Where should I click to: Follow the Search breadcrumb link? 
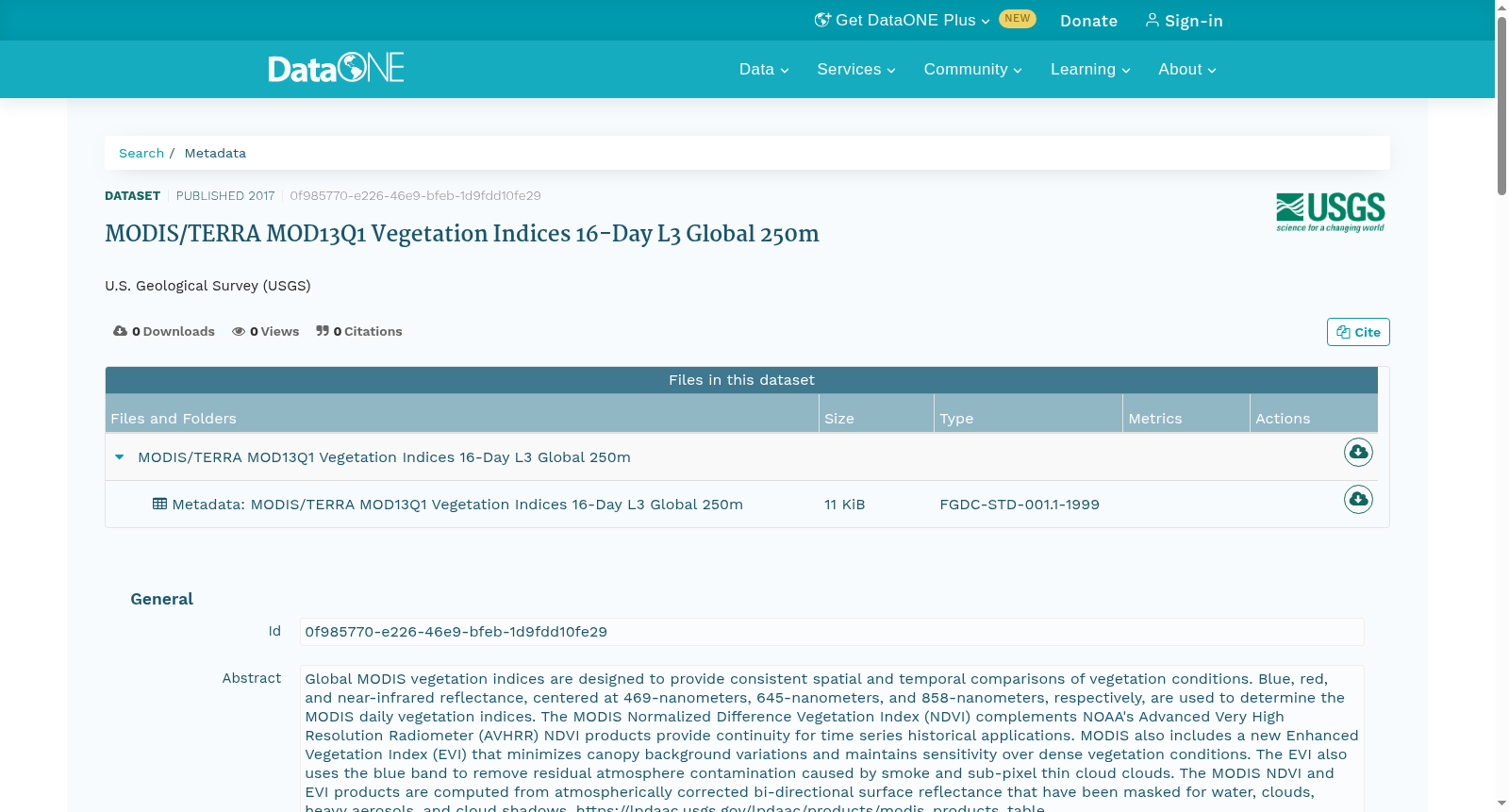(141, 153)
